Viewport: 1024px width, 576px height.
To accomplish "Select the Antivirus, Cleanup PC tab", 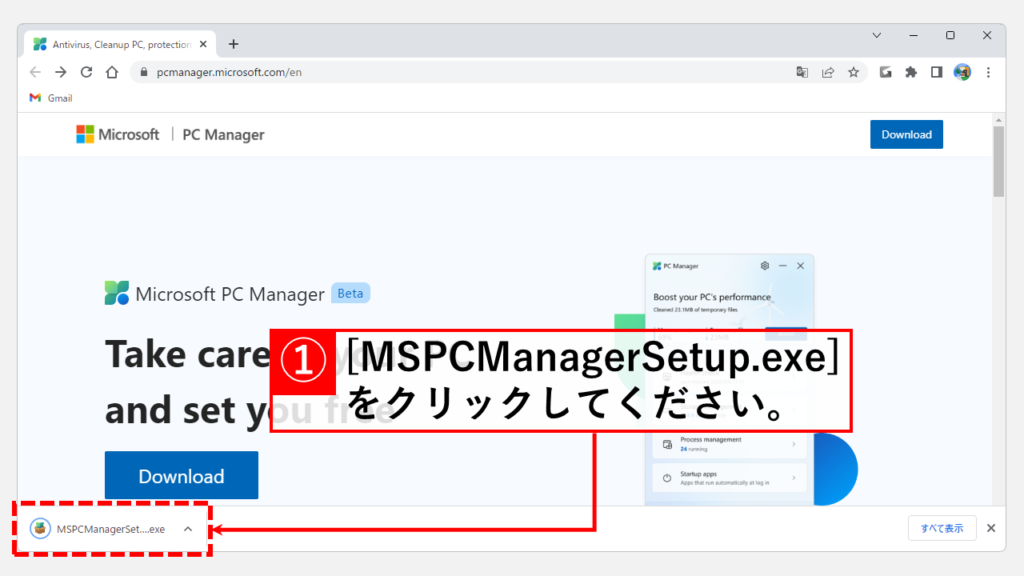I will [x=121, y=44].
